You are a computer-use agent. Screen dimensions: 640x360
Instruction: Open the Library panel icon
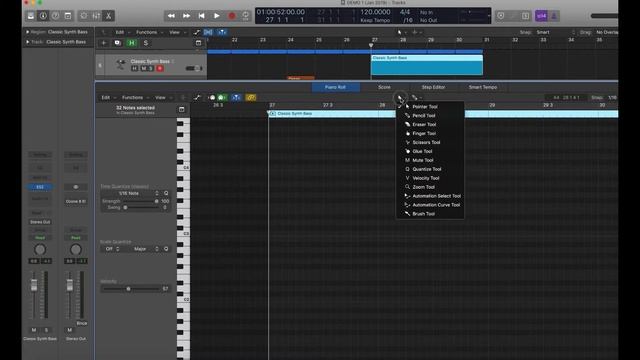[31, 16]
